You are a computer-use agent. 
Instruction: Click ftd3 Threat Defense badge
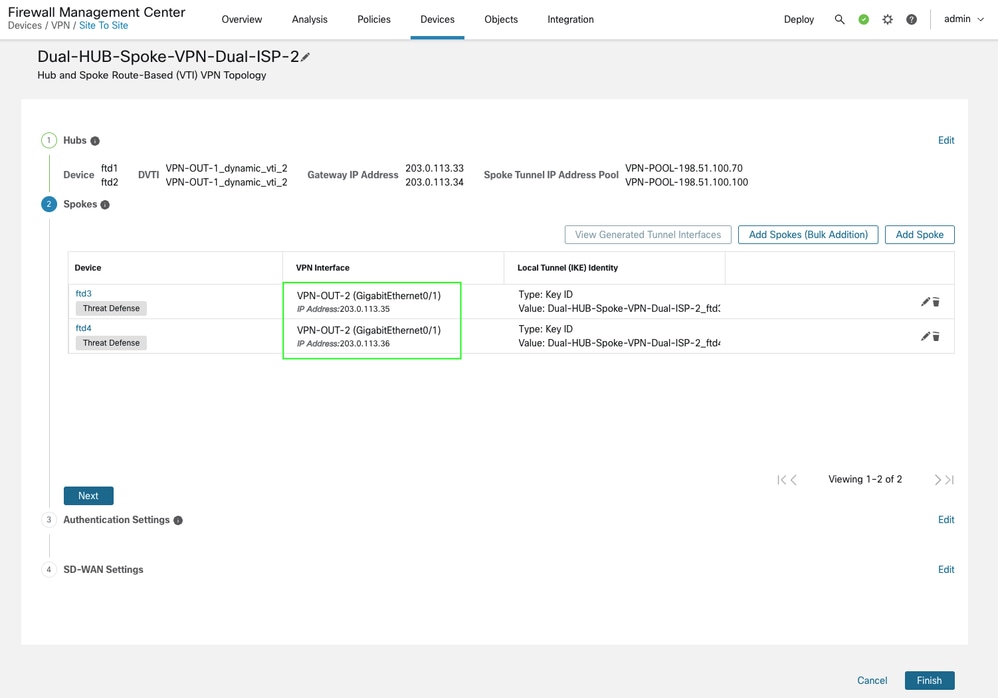pos(111,309)
